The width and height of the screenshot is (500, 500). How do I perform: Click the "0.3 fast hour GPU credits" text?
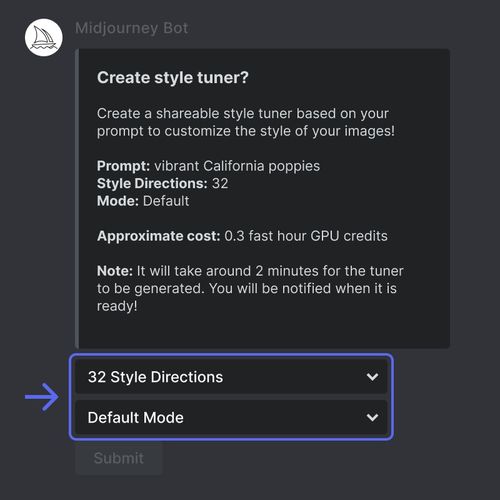[306, 236]
